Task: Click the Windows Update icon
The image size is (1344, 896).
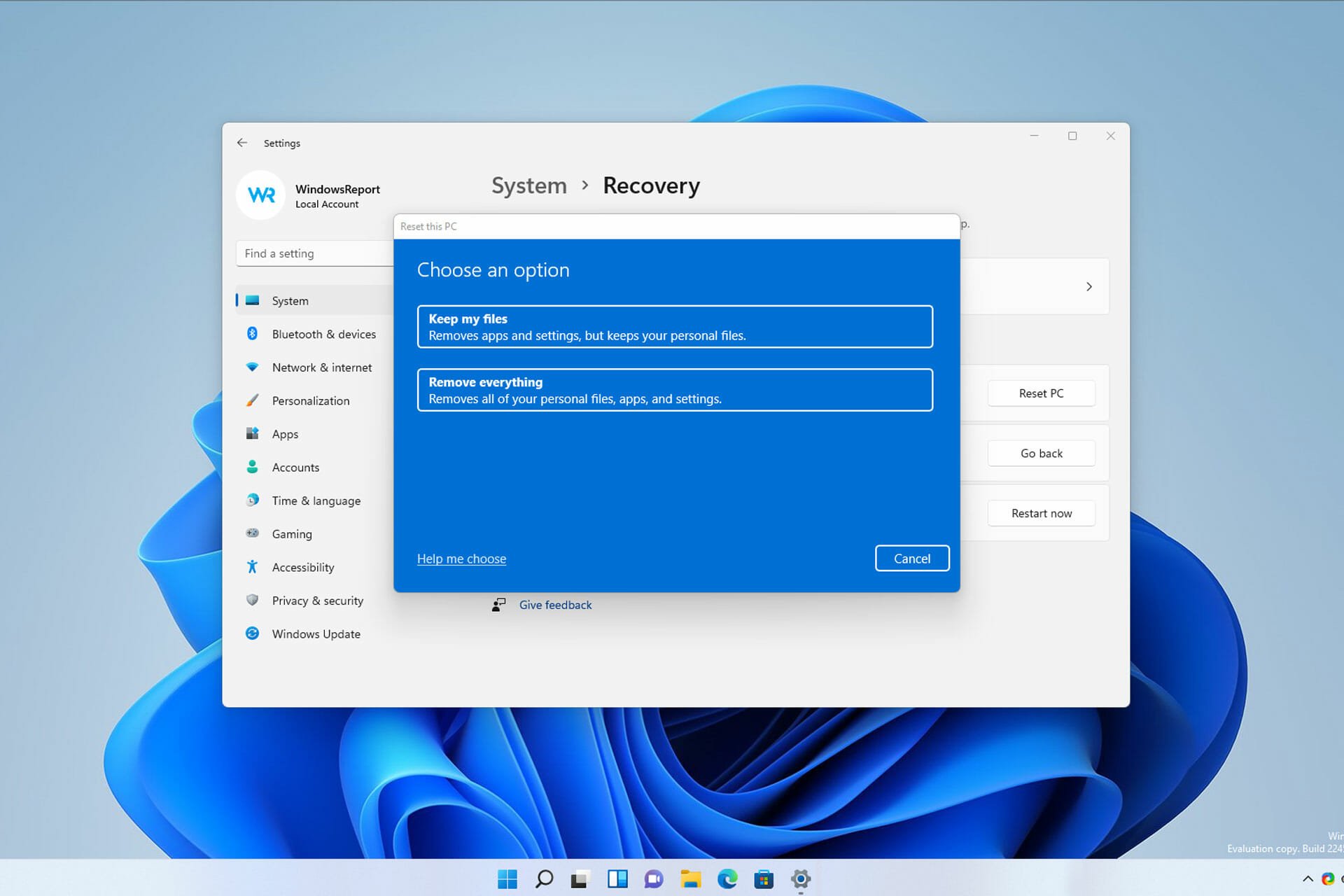Action: (253, 633)
